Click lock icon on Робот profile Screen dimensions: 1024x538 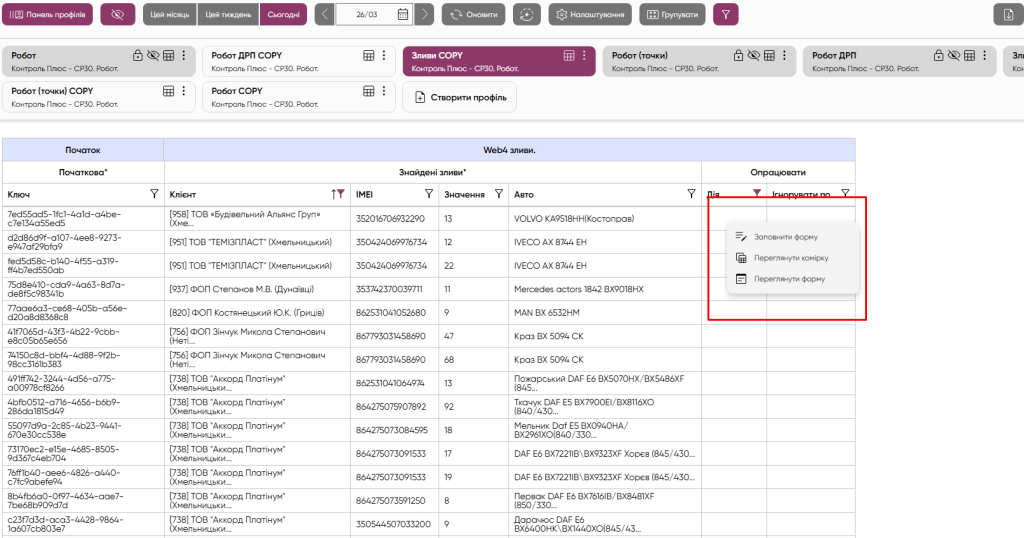137,55
